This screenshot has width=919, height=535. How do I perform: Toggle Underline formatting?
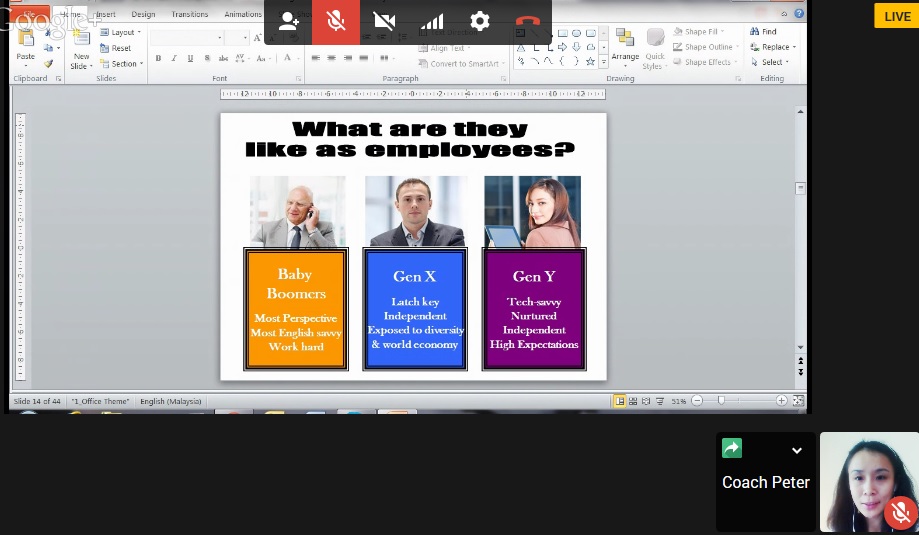tap(190, 58)
